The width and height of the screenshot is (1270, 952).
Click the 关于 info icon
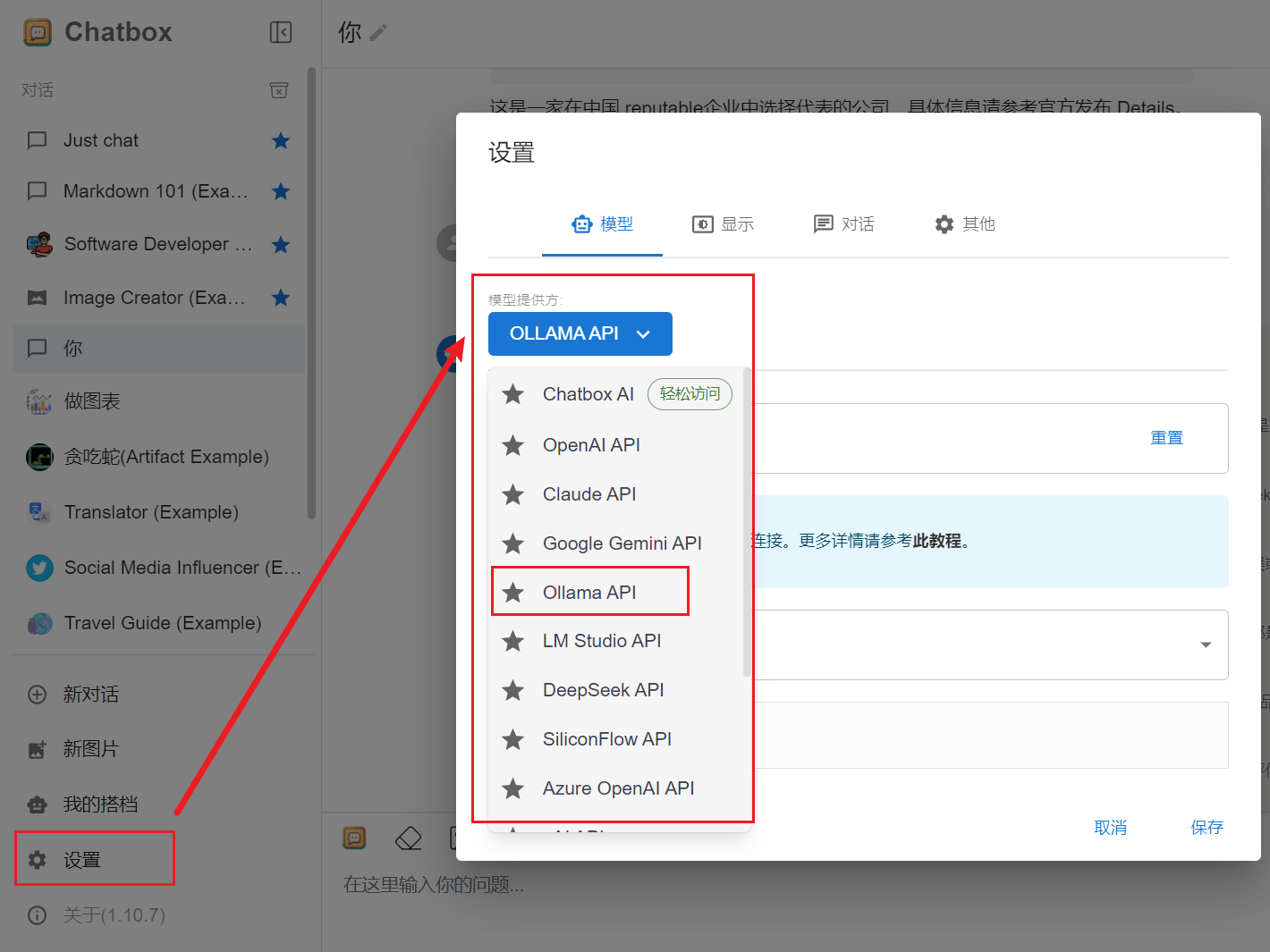[37, 915]
